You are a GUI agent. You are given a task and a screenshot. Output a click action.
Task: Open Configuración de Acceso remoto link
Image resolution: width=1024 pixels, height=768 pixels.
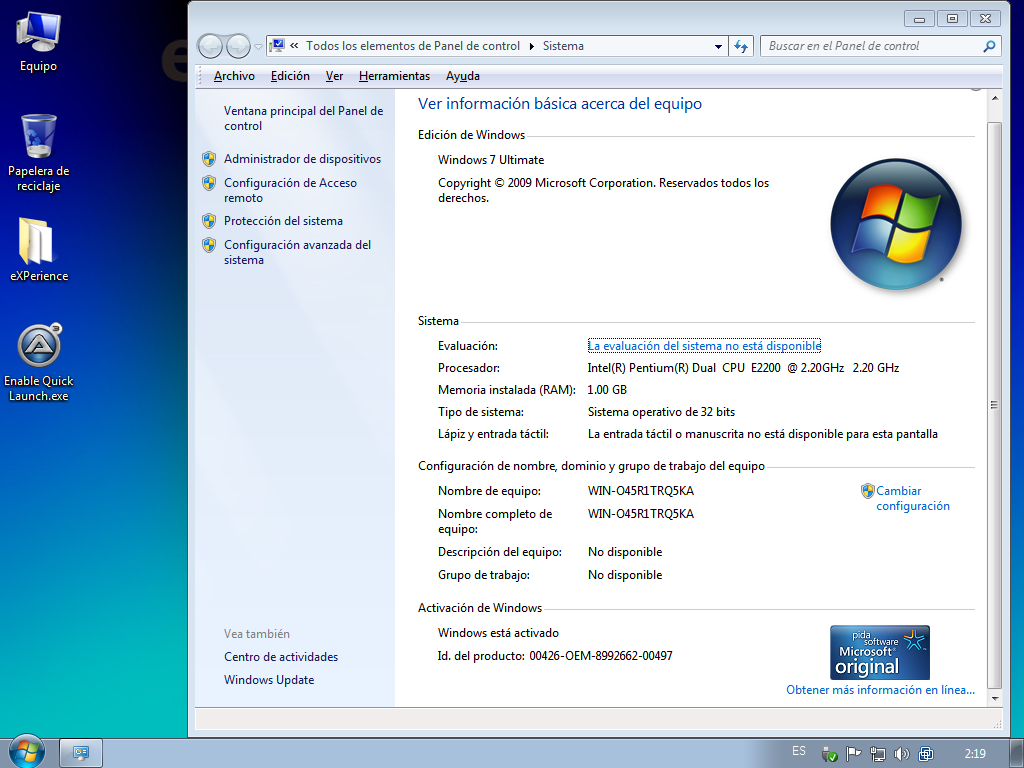(290, 190)
